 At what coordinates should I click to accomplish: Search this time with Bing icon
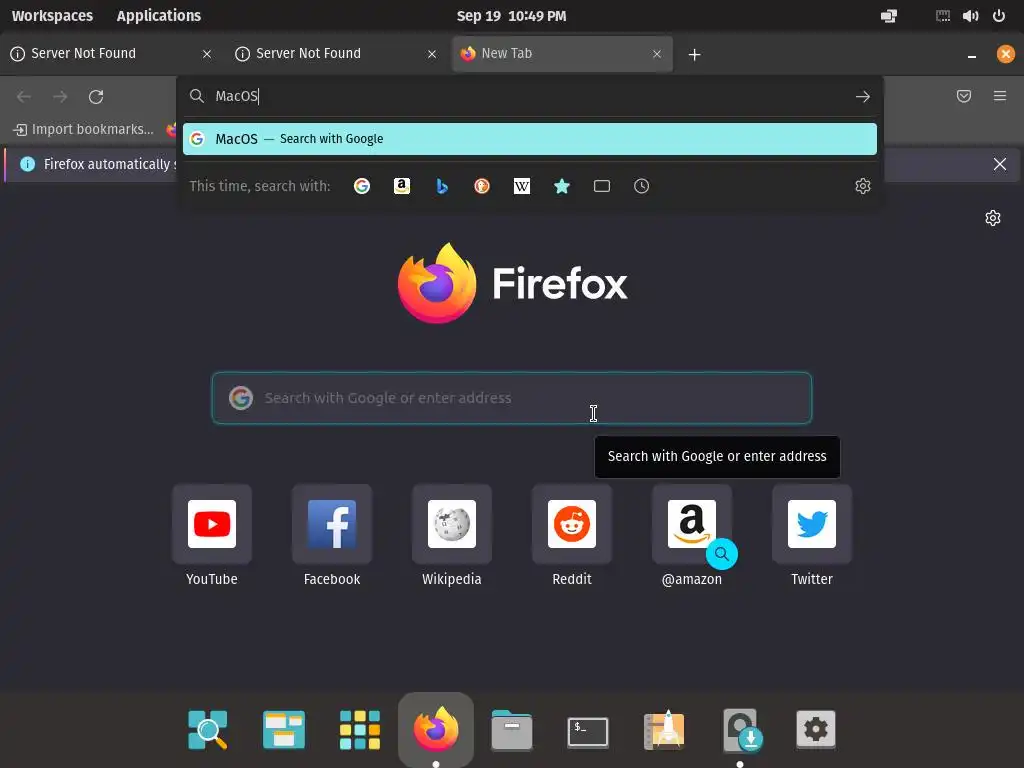coord(442,186)
